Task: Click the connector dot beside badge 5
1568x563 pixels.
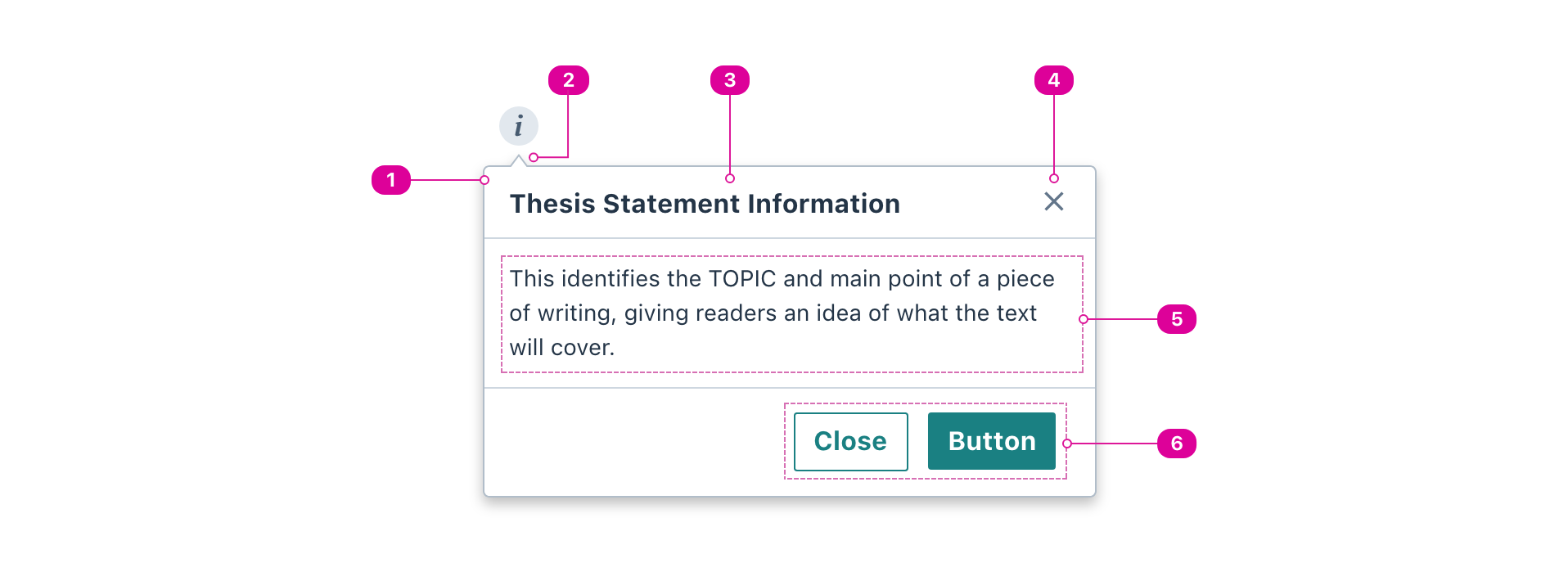Action: point(1084,319)
